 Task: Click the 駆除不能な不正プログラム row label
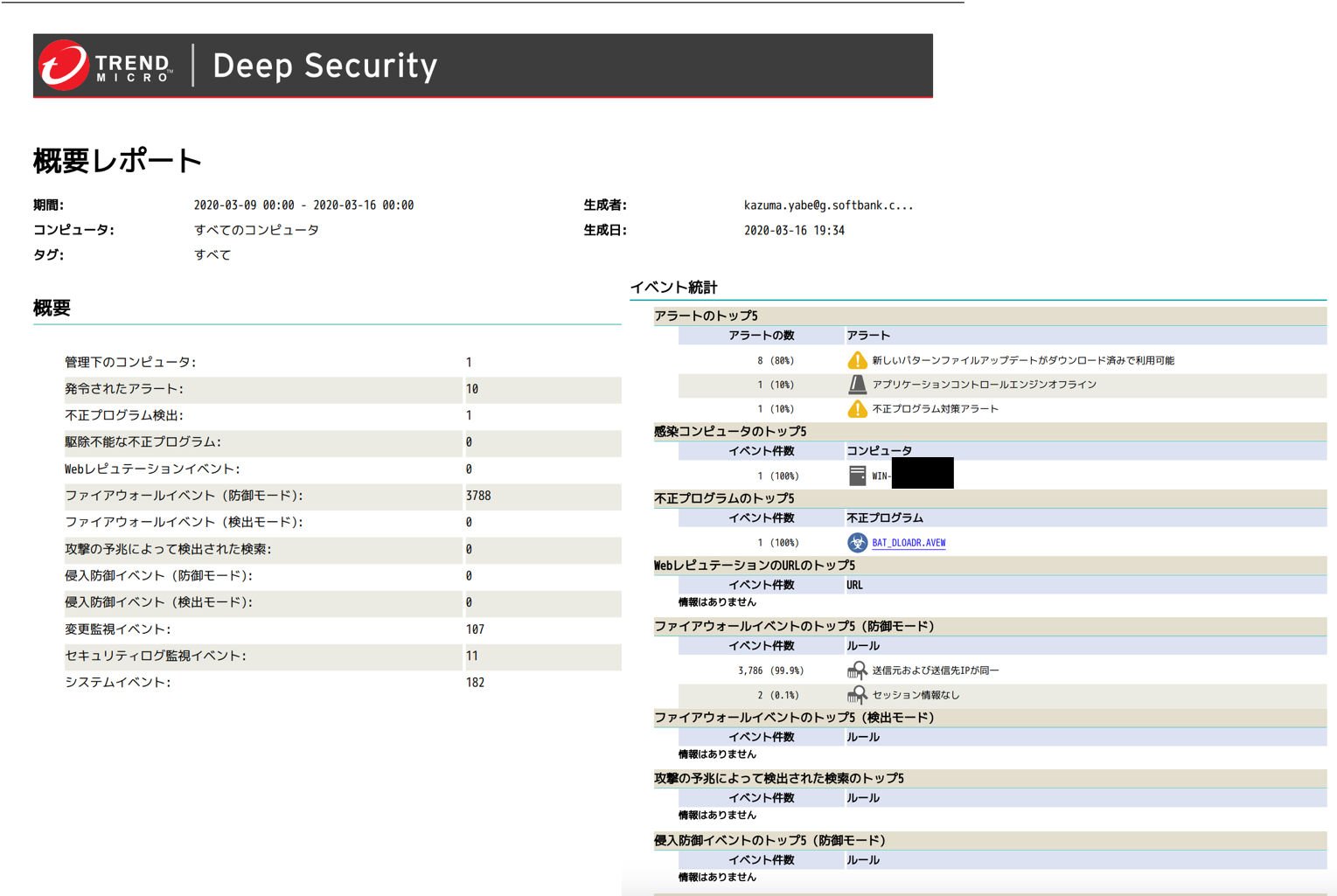coord(143,442)
